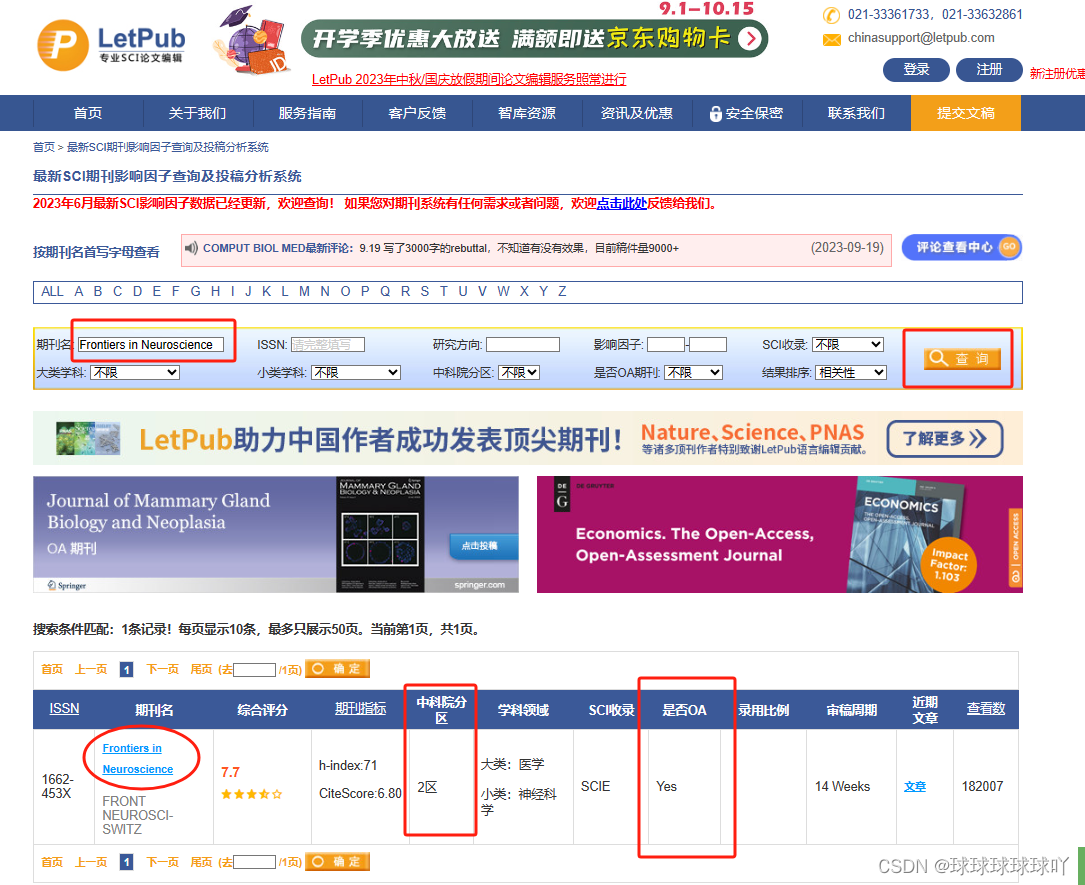Open the 关于我们 navigation tab
Image resolution: width=1085 pixels, height=885 pixels.
pos(197,113)
